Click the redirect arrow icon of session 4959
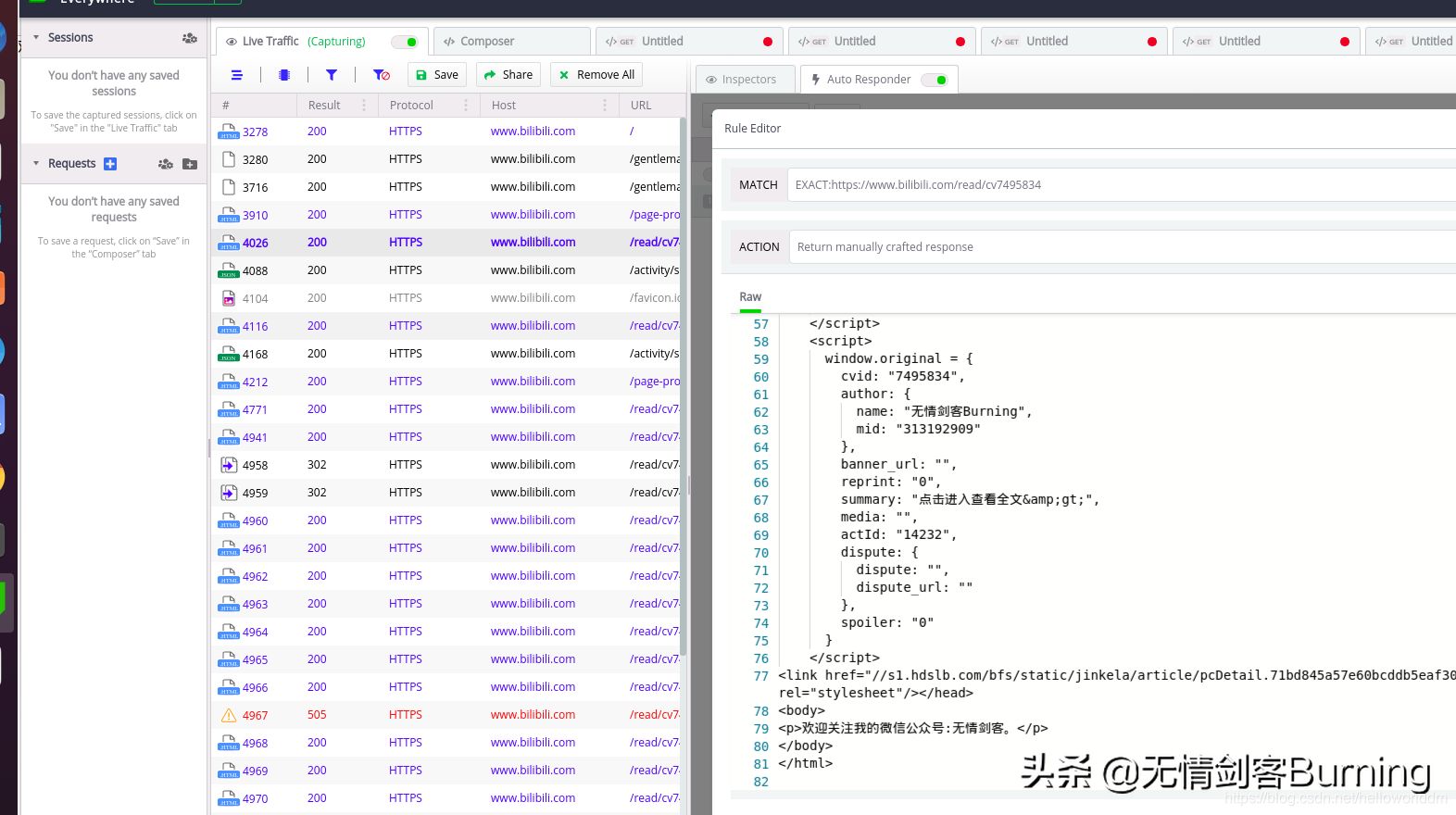 point(229,493)
